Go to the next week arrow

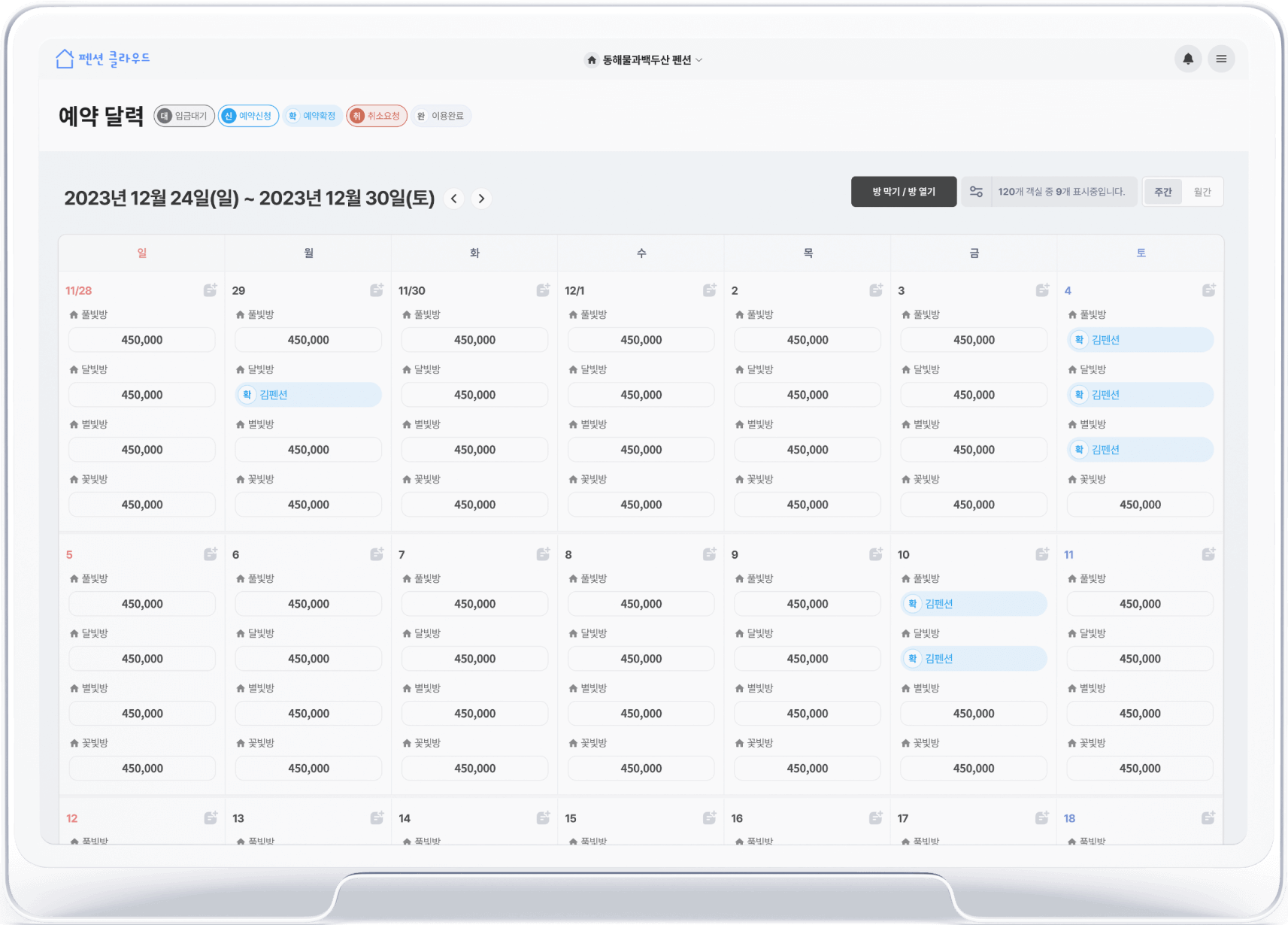click(482, 199)
